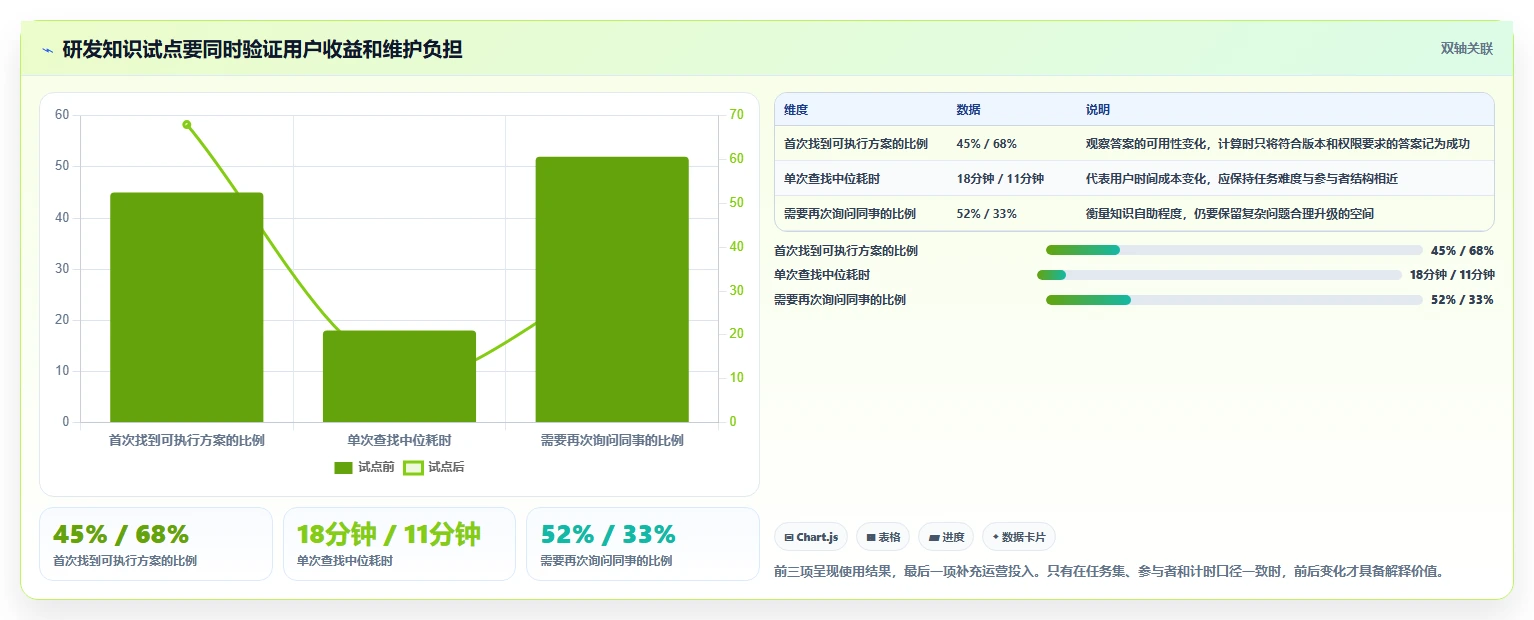This screenshot has width=1534, height=620.
Task: Open the 45% / 68% stat card
Action: coord(156,544)
